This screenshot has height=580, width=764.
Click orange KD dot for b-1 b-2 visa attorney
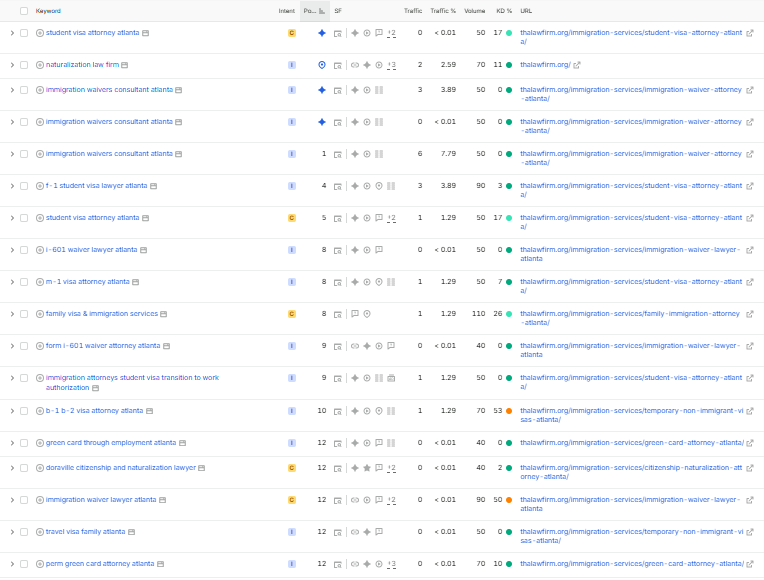[509, 411]
